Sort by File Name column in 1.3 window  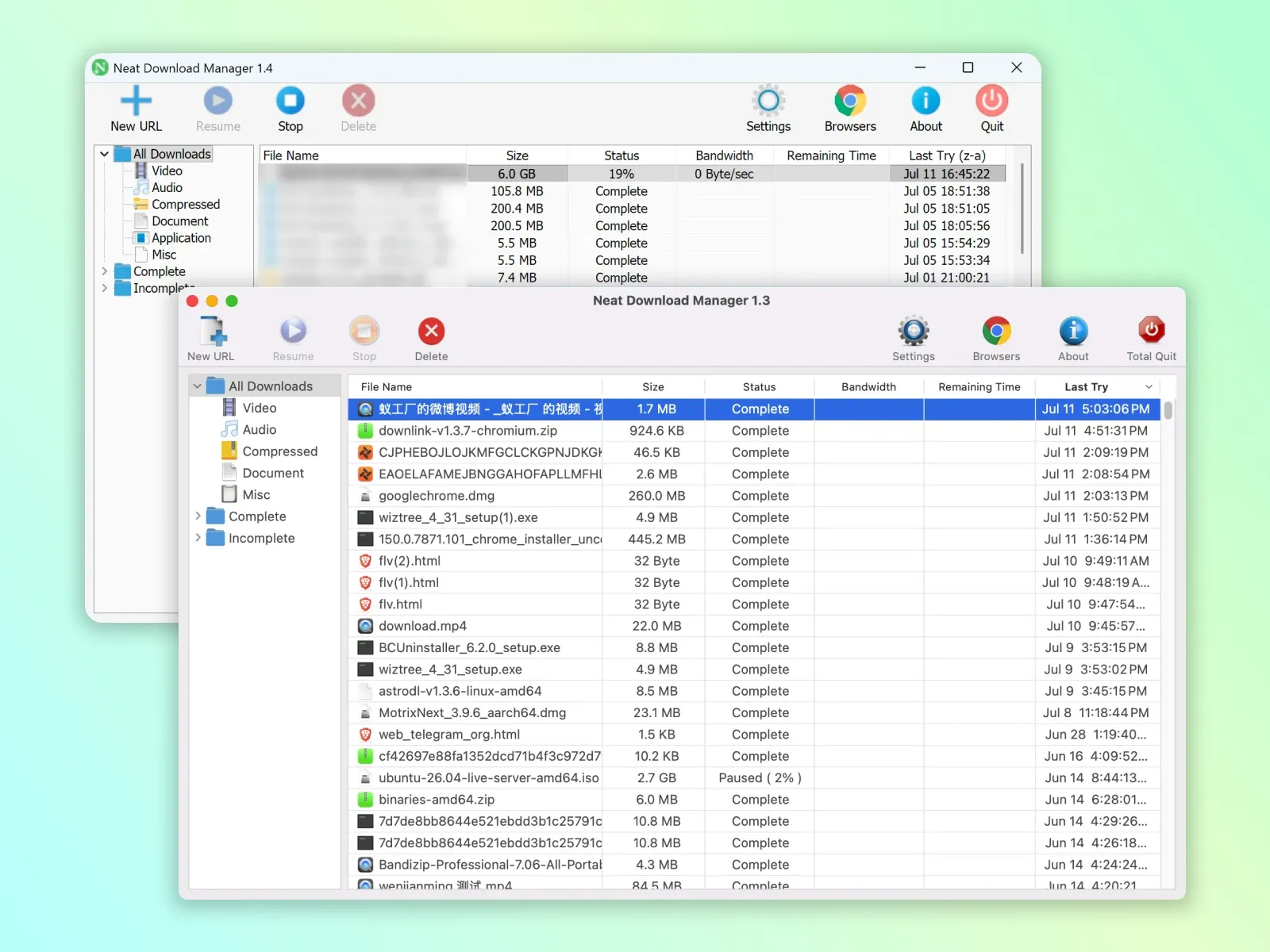click(x=475, y=387)
